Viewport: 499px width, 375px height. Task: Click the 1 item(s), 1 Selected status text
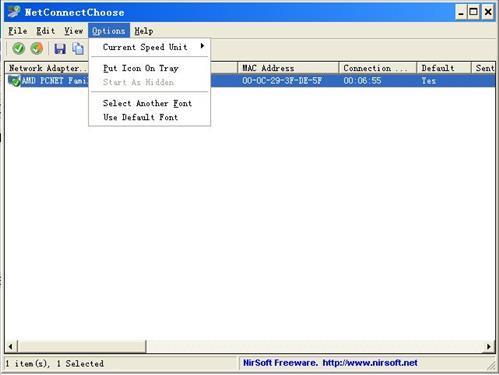click(55, 363)
